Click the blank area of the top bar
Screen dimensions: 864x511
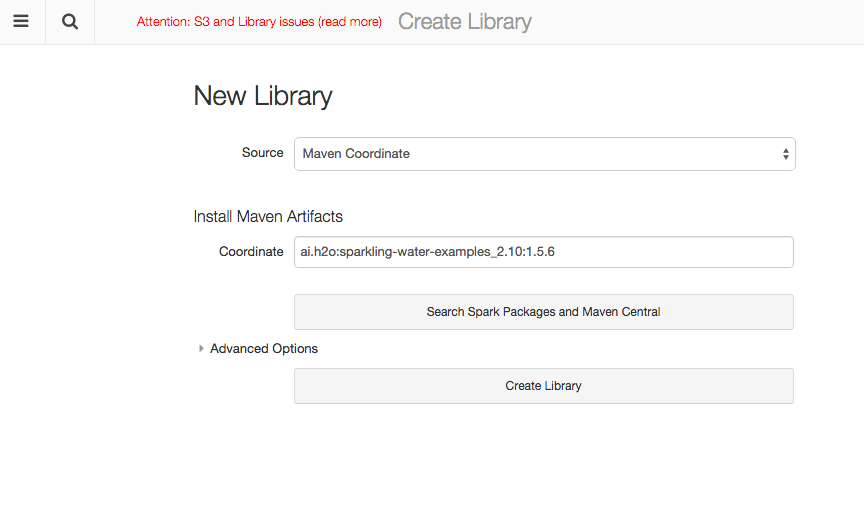[x=700, y=22]
